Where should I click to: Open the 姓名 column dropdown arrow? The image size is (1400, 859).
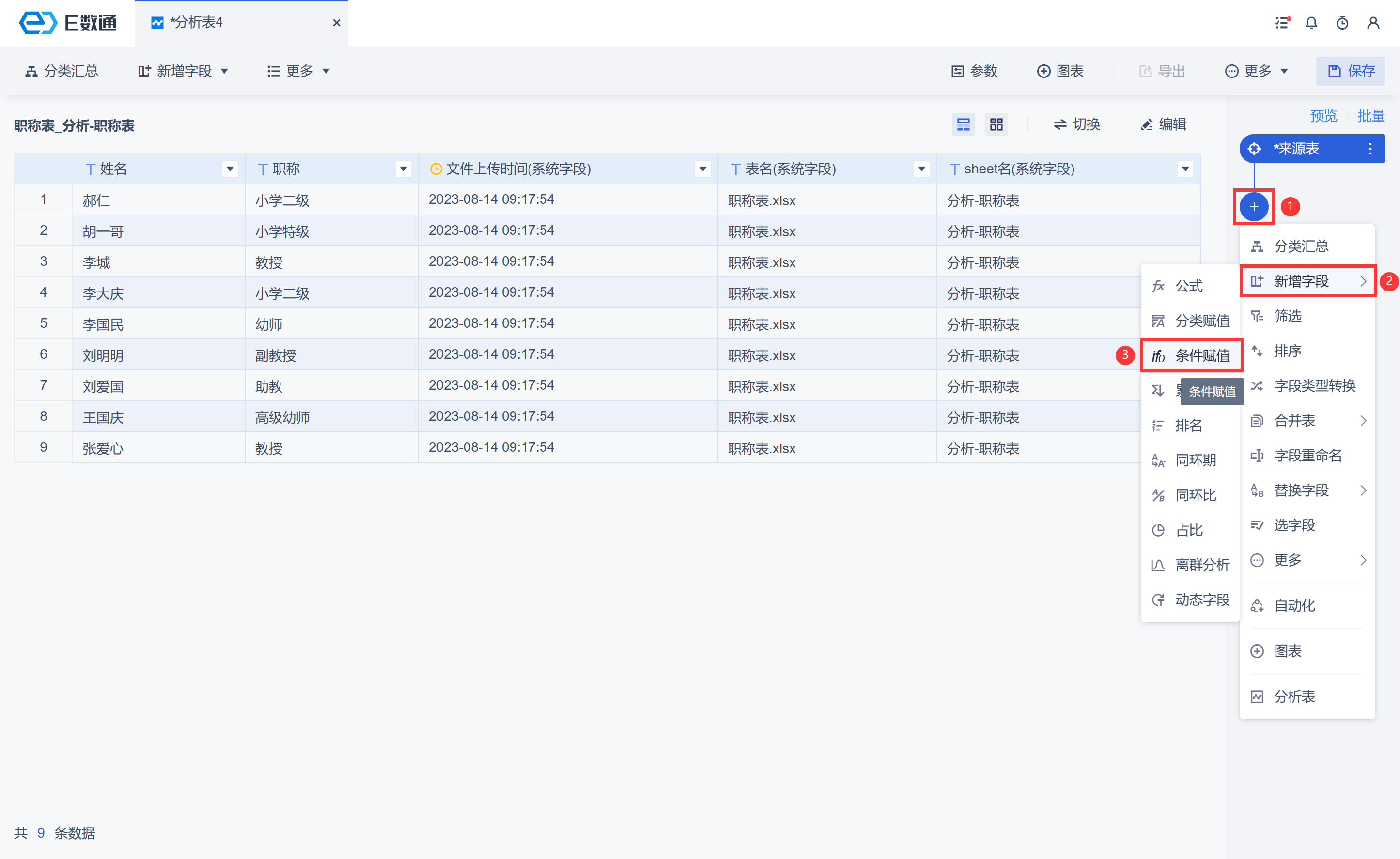coord(230,169)
